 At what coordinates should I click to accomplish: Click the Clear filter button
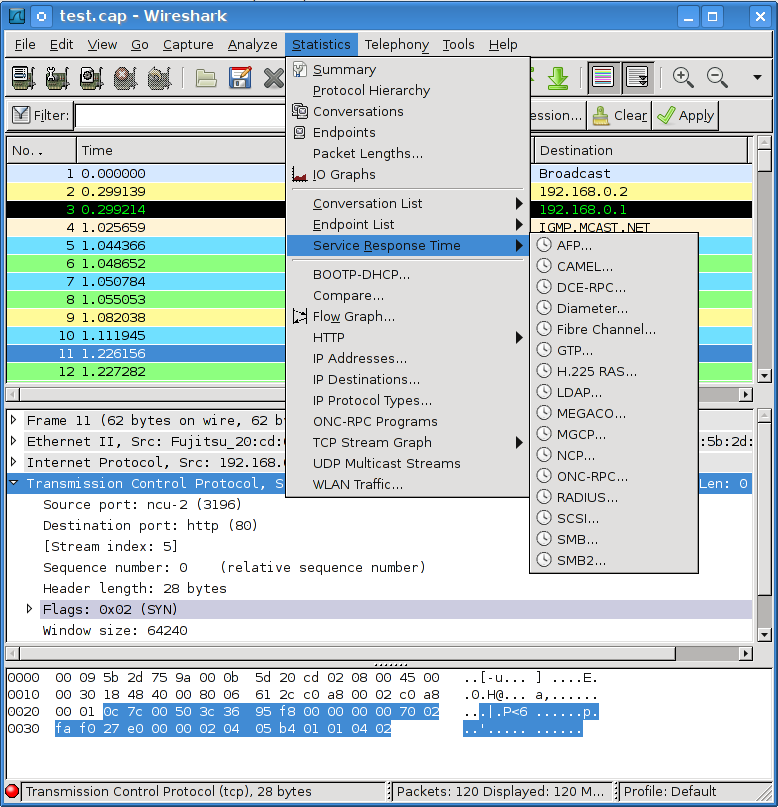(619, 115)
